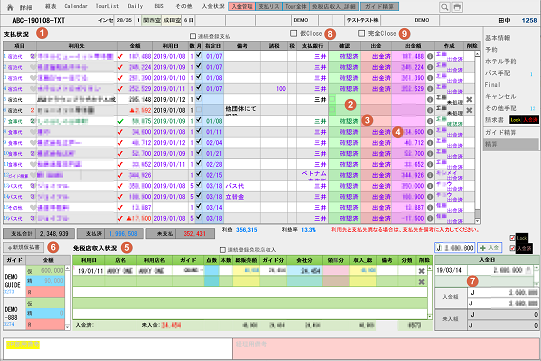Open キャンセル in the side panel
The image size is (541, 361).
click(501, 96)
